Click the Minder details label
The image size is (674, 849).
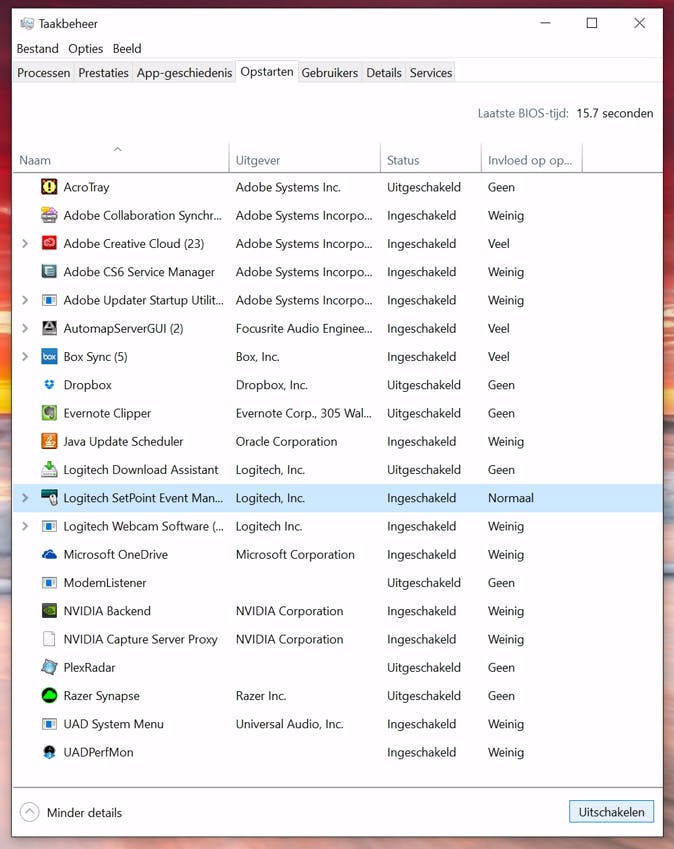click(x=84, y=813)
